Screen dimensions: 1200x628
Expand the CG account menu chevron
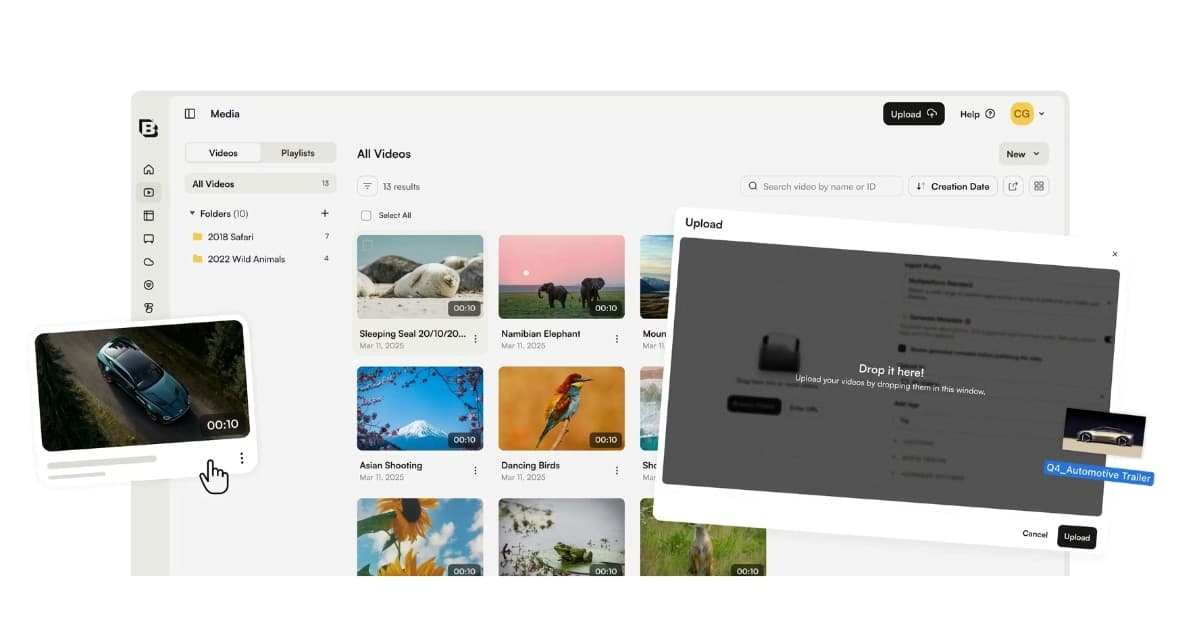(x=1041, y=114)
